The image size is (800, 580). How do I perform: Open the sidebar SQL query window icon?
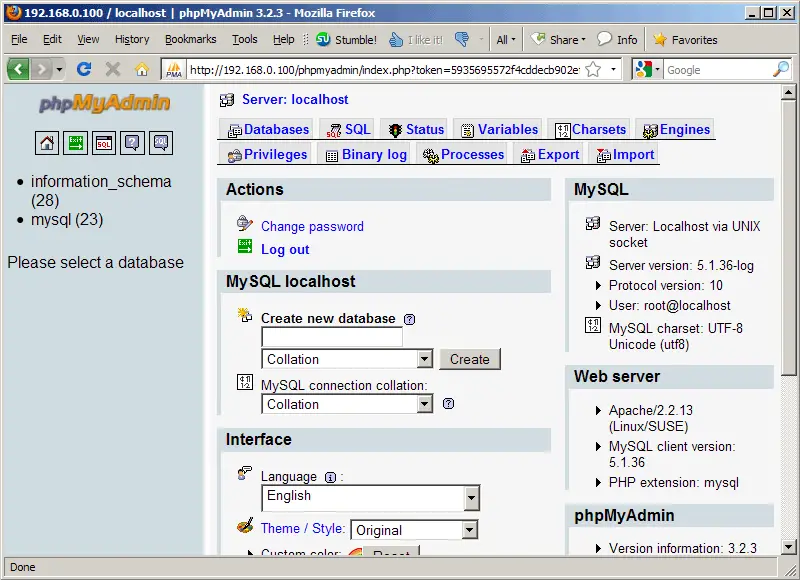pyautogui.click(x=104, y=143)
